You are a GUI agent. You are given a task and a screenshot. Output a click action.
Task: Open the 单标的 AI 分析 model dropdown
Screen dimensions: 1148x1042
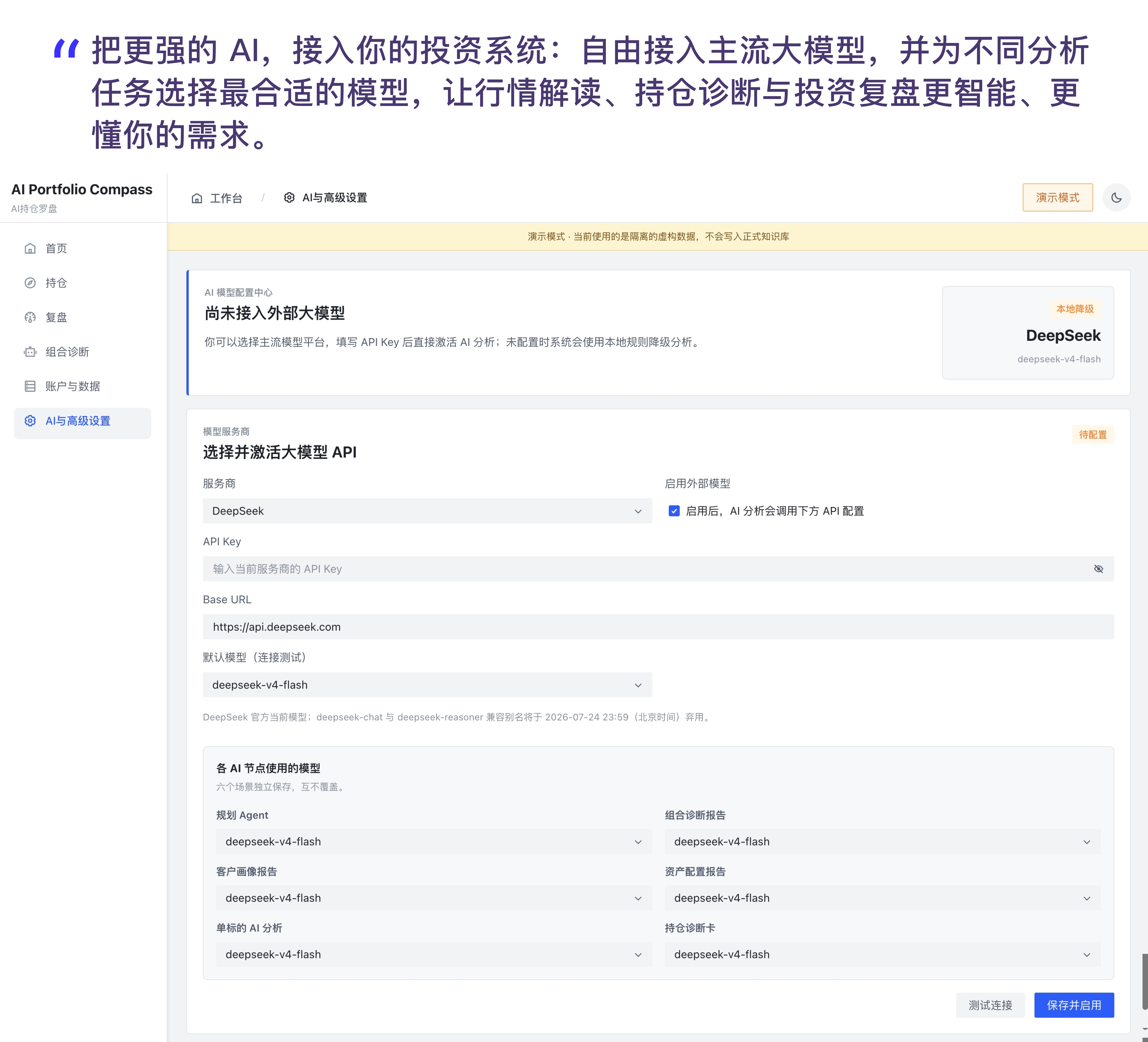434,954
